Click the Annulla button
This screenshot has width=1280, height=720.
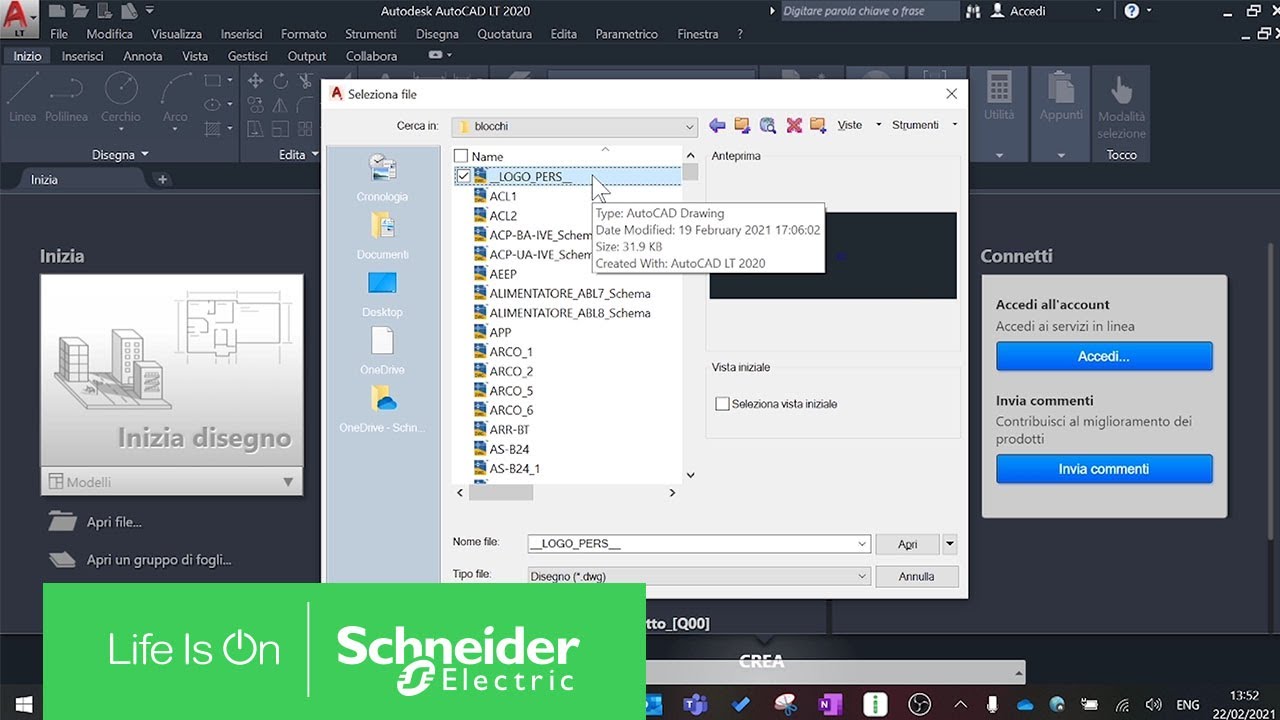[916, 577]
